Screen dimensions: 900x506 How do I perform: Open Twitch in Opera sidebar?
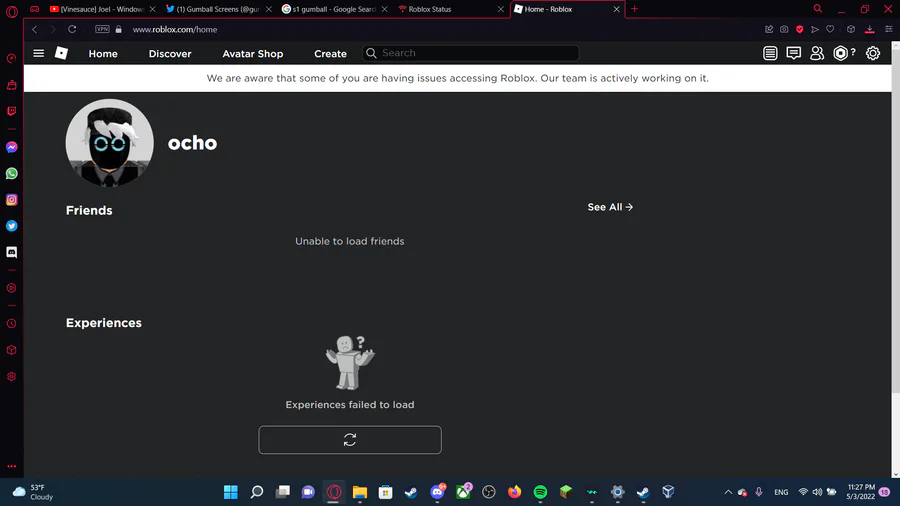pos(11,111)
